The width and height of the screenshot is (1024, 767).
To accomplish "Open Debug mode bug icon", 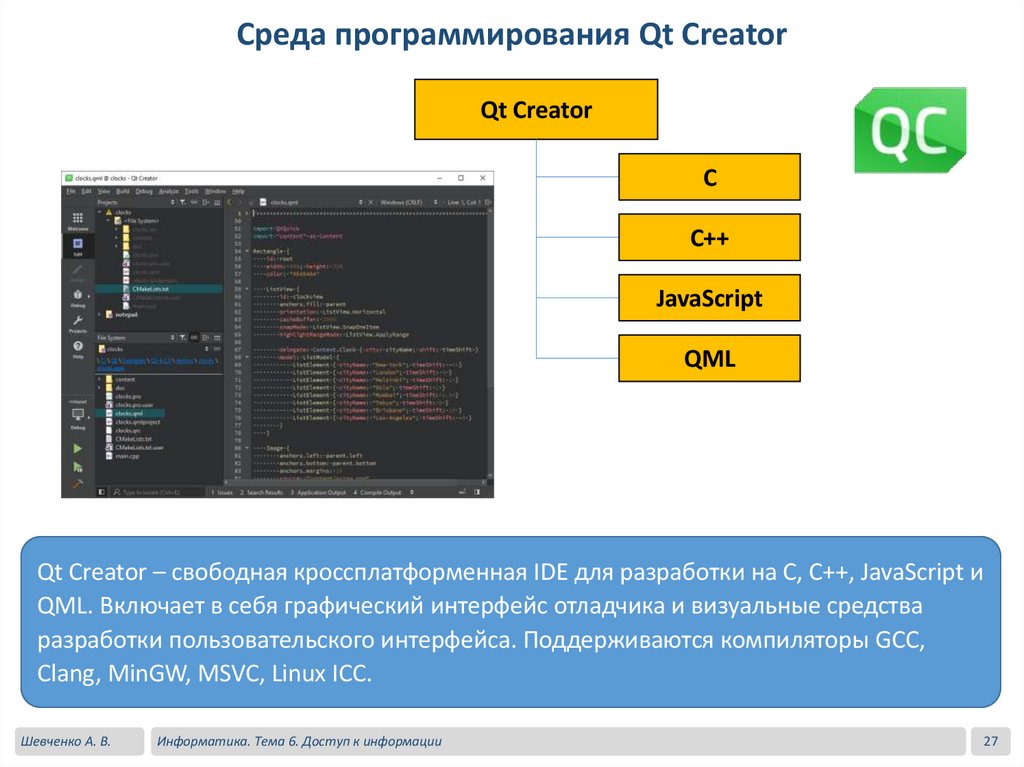I will (x=78, y=297).
